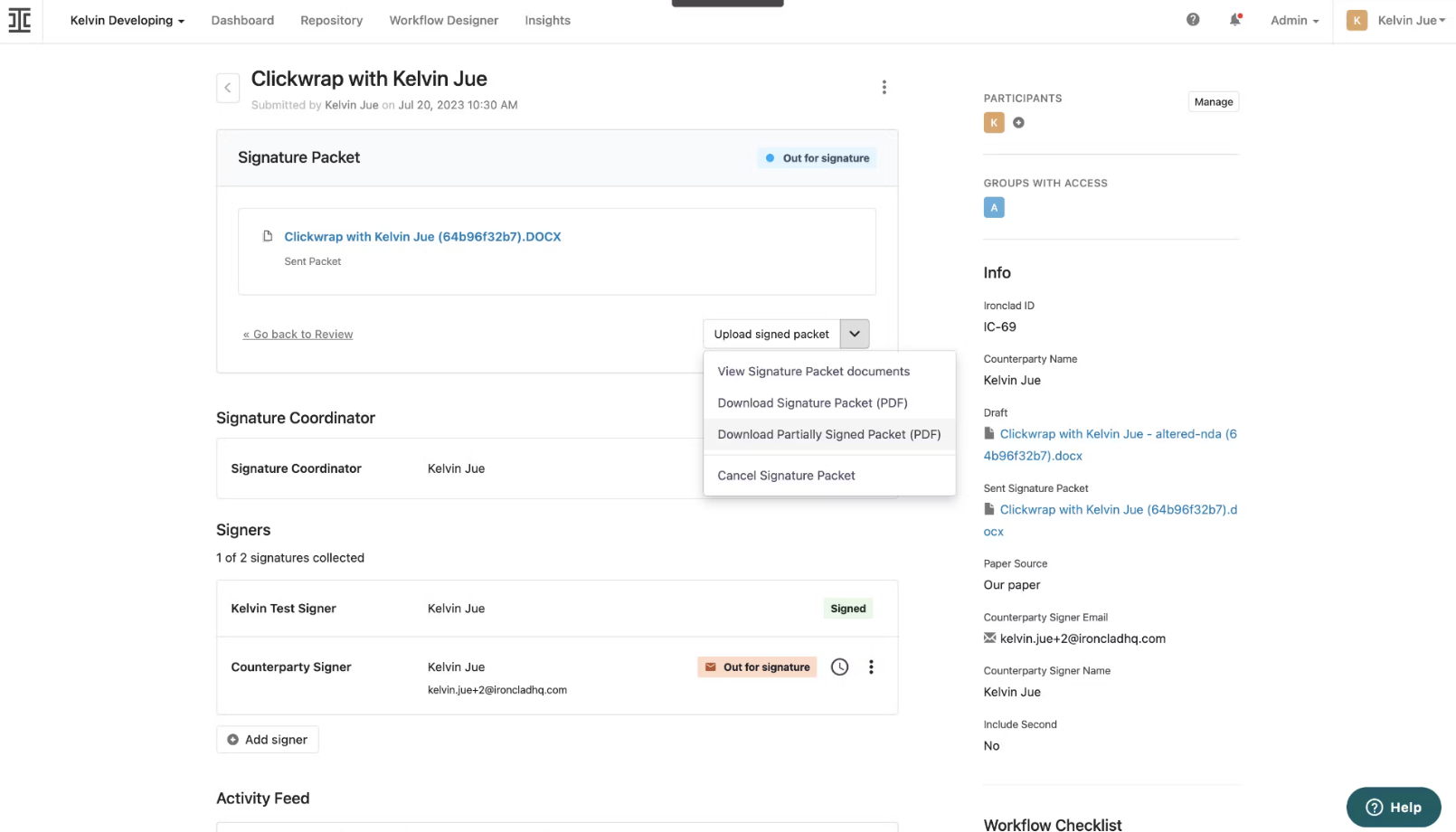Click the Kelvin Test Signer row label

[x=283, y=609]
